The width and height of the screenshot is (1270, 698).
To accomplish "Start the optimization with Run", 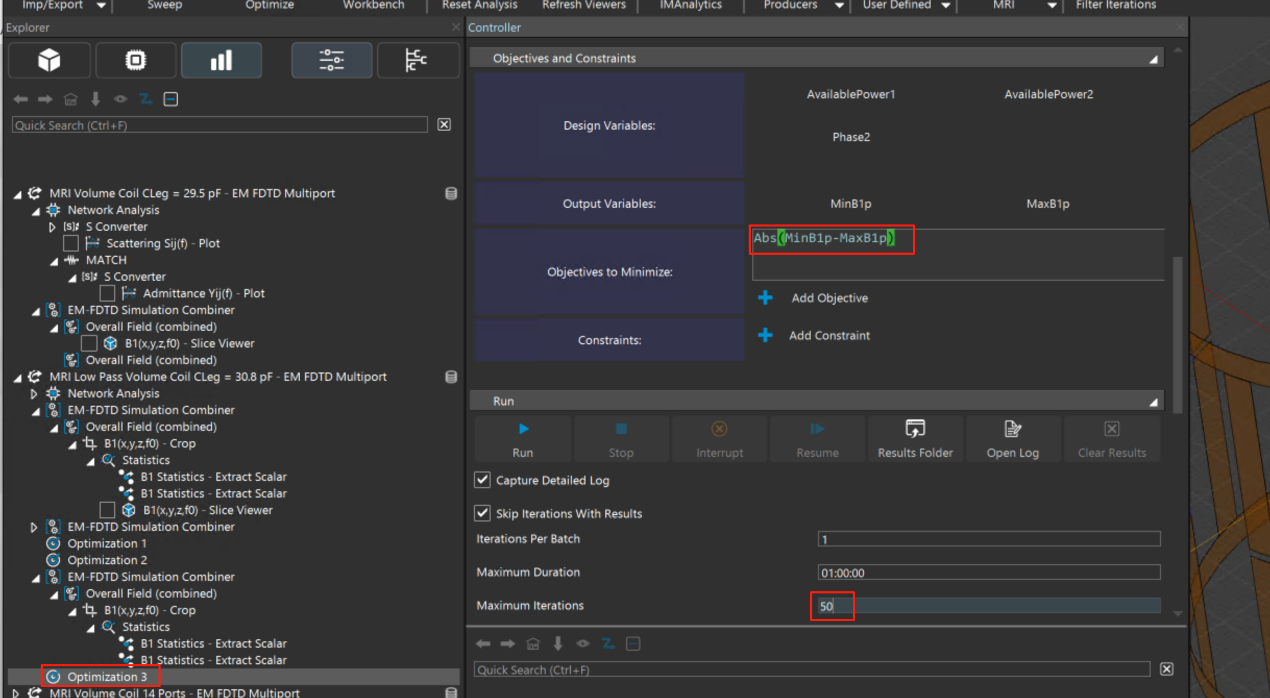I will pos(523,439).
